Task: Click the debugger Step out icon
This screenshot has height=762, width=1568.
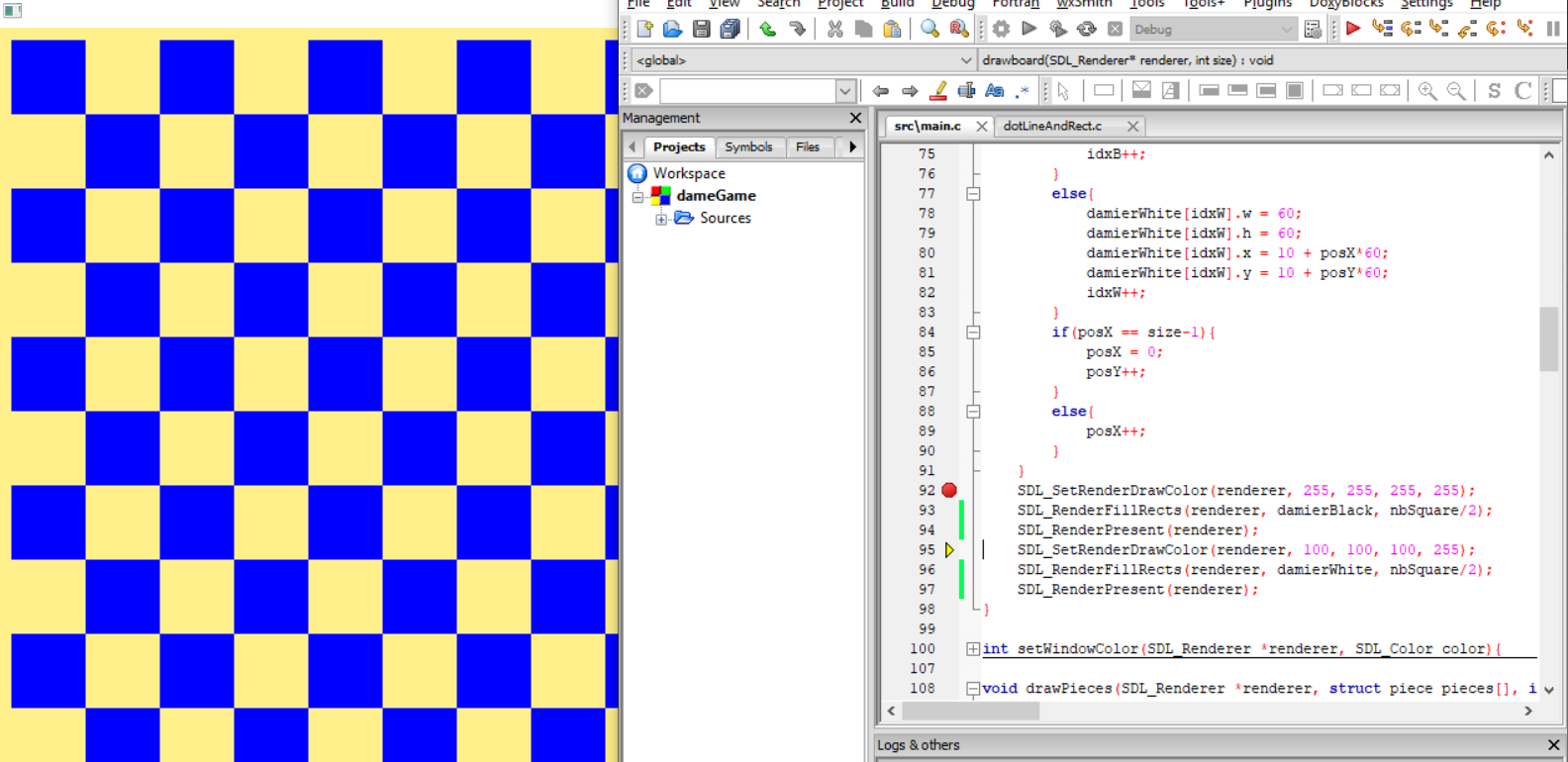Action: (1468, 30)
